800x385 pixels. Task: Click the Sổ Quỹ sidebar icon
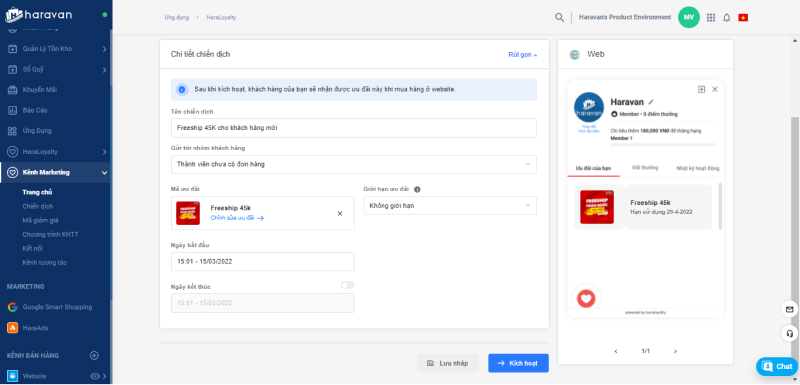click(x=12, y=69)
